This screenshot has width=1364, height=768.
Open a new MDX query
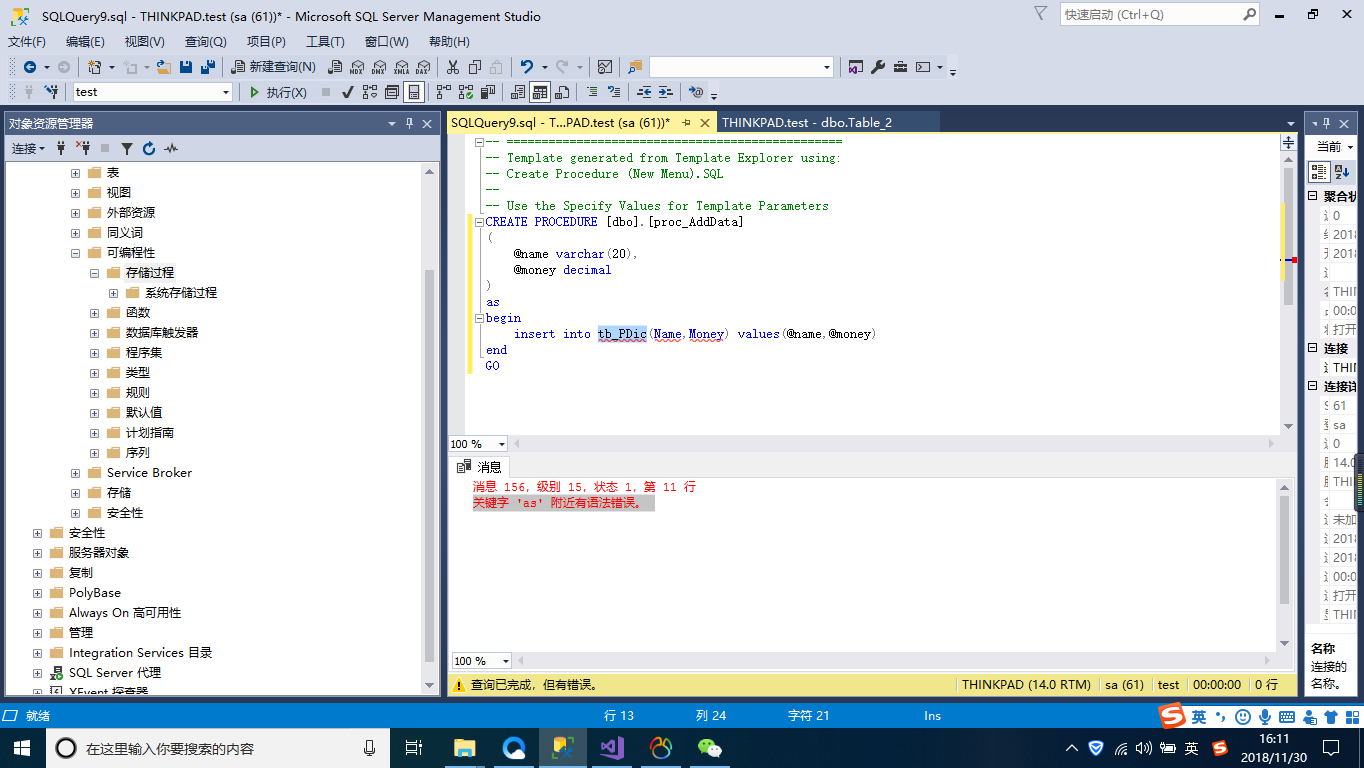point(357,67)
